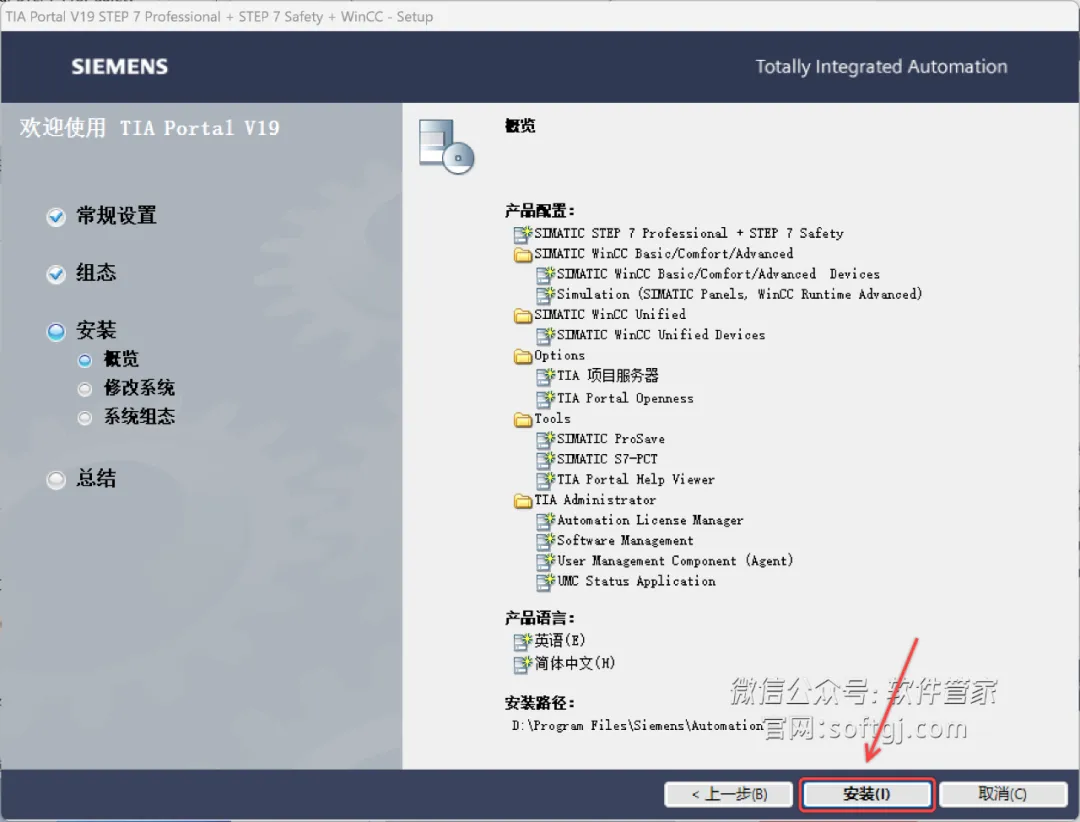Click the SIEMENS logo in header

[120, 67]
